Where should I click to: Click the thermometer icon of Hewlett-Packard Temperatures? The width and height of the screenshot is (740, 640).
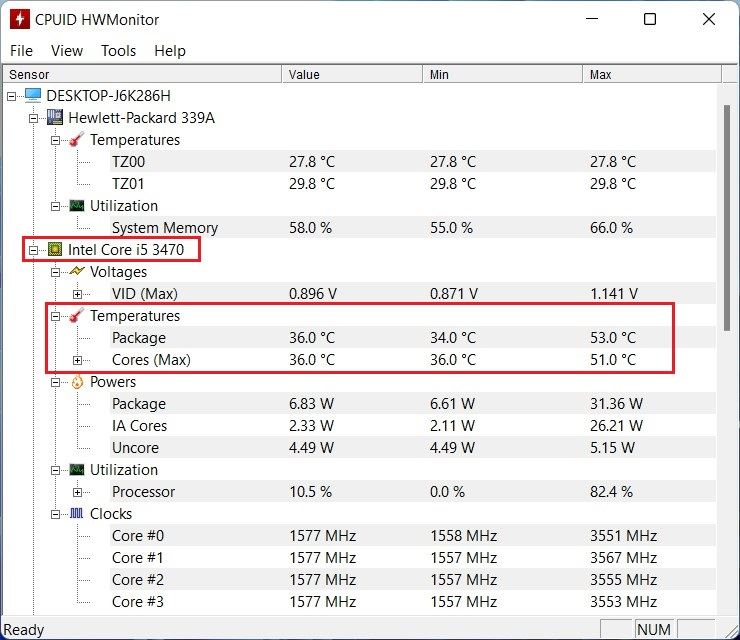point(76,140)
